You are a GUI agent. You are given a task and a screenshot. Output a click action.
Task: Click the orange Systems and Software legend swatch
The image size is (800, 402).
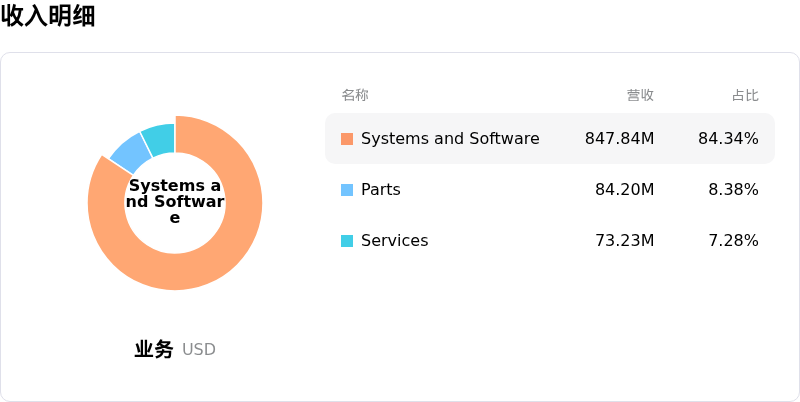(x=347, y=139)
